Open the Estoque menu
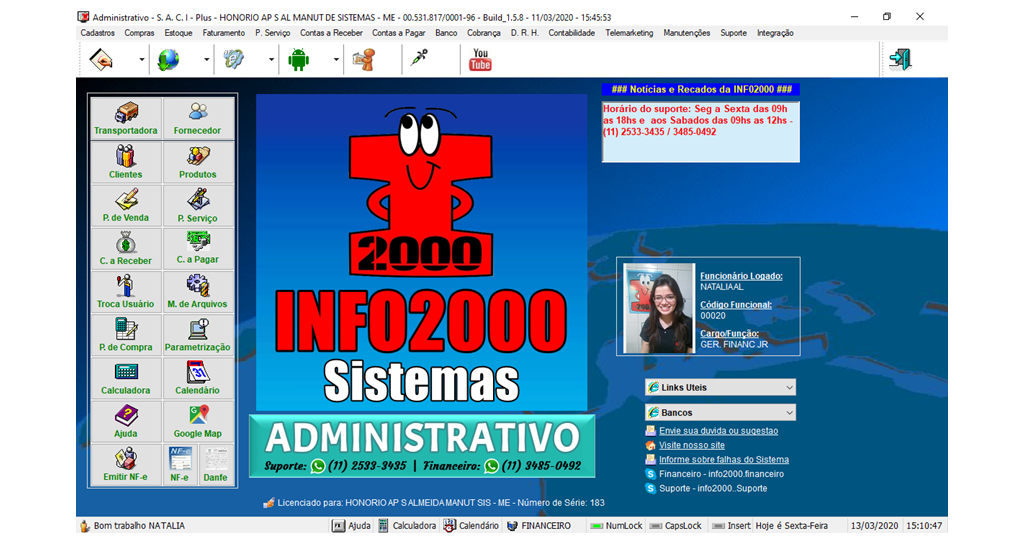 178,33
